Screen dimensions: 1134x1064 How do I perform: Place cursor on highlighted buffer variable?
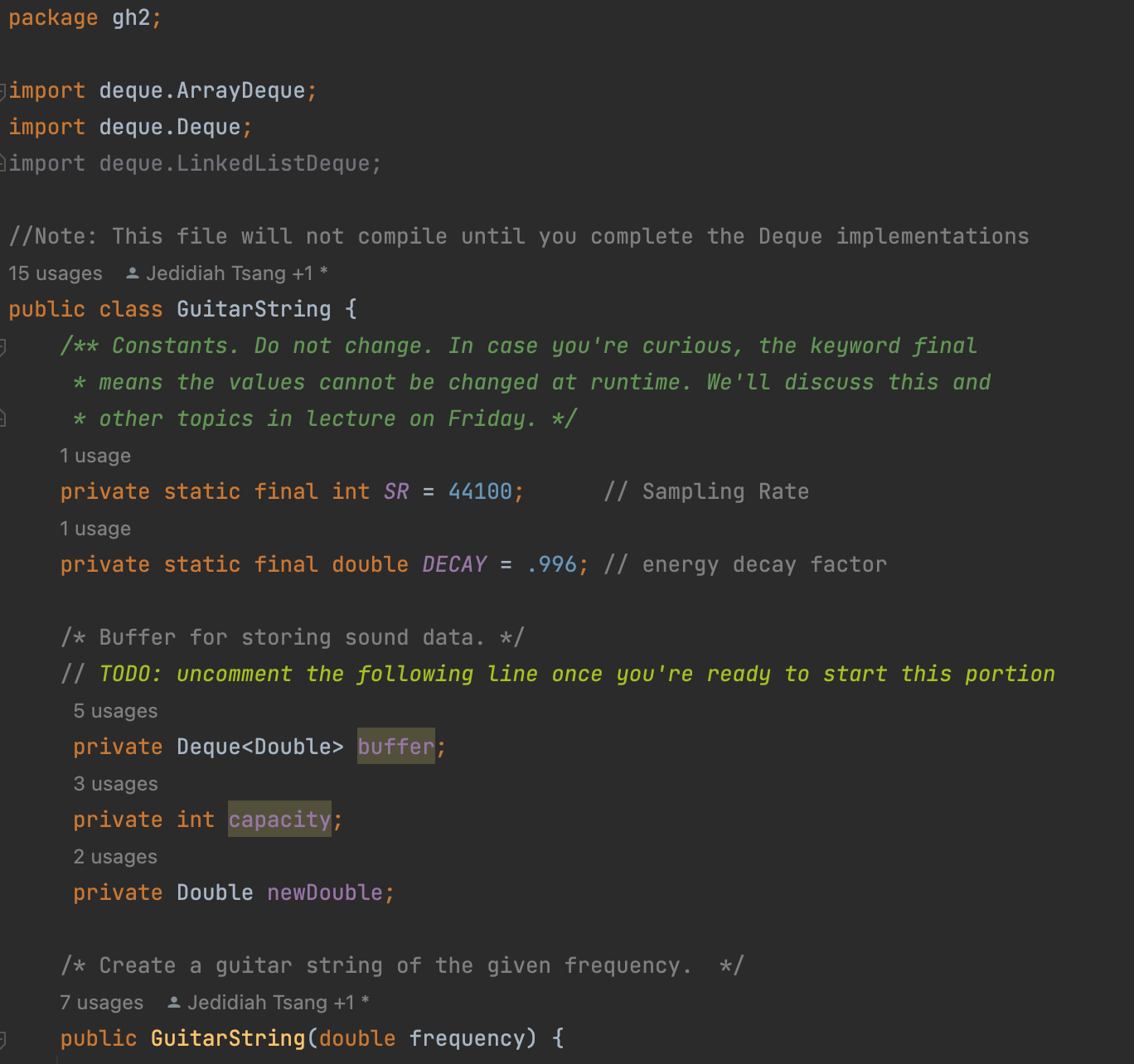click(x=395, y=747)
